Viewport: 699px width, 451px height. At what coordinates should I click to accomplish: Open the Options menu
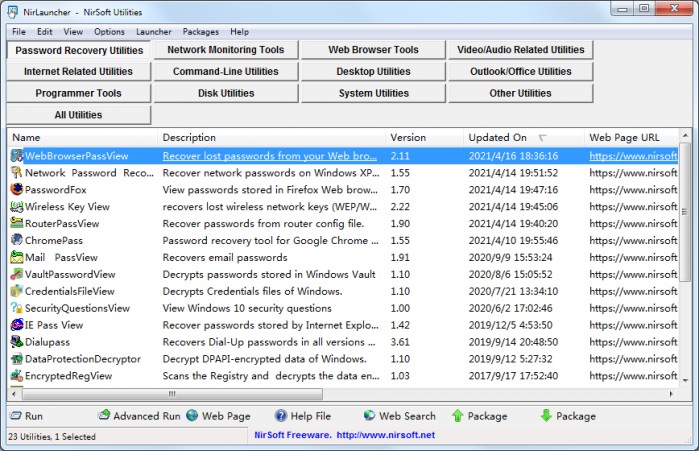coord(109,32)
